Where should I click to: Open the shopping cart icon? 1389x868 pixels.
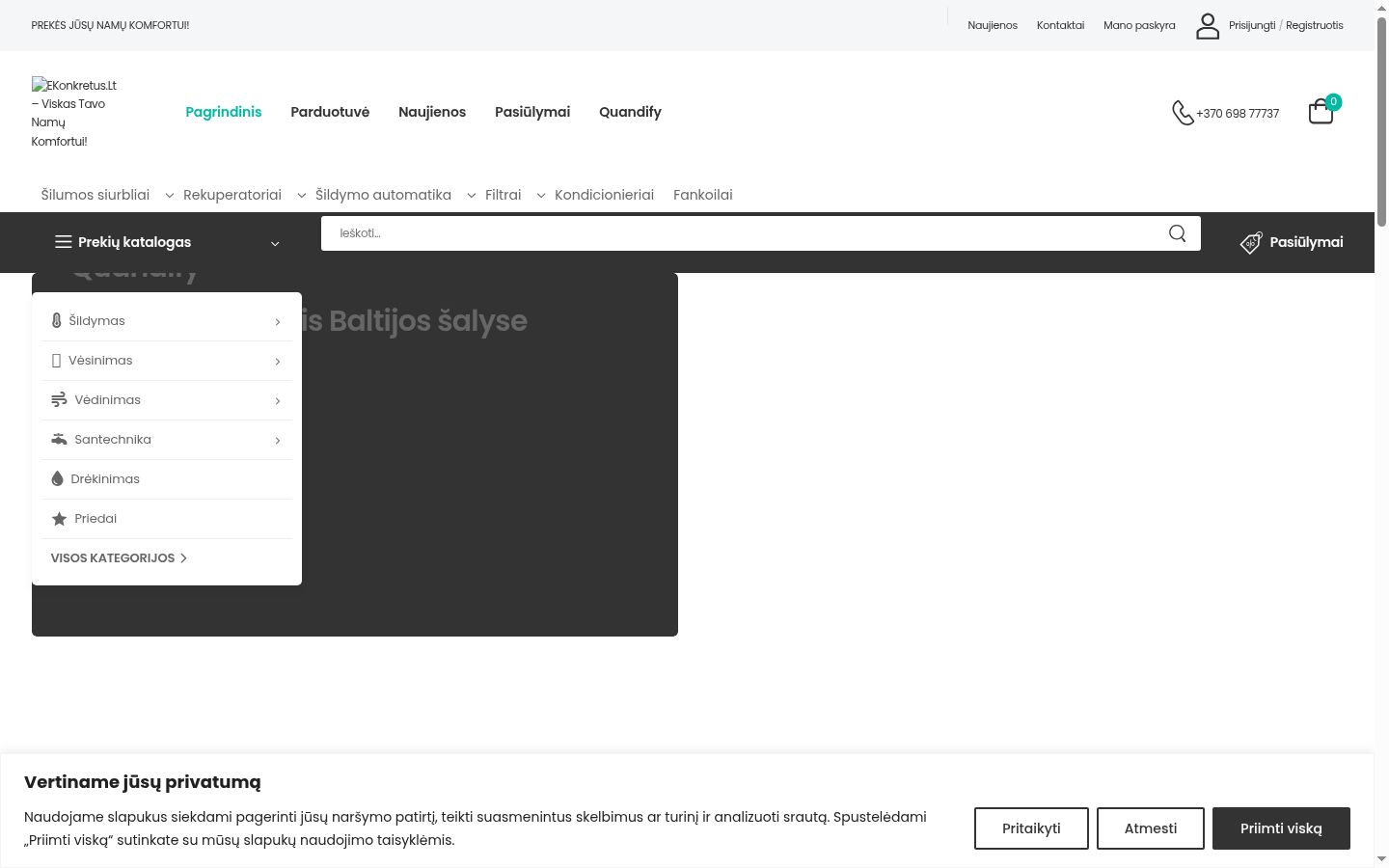click(x=1321, y=112)
